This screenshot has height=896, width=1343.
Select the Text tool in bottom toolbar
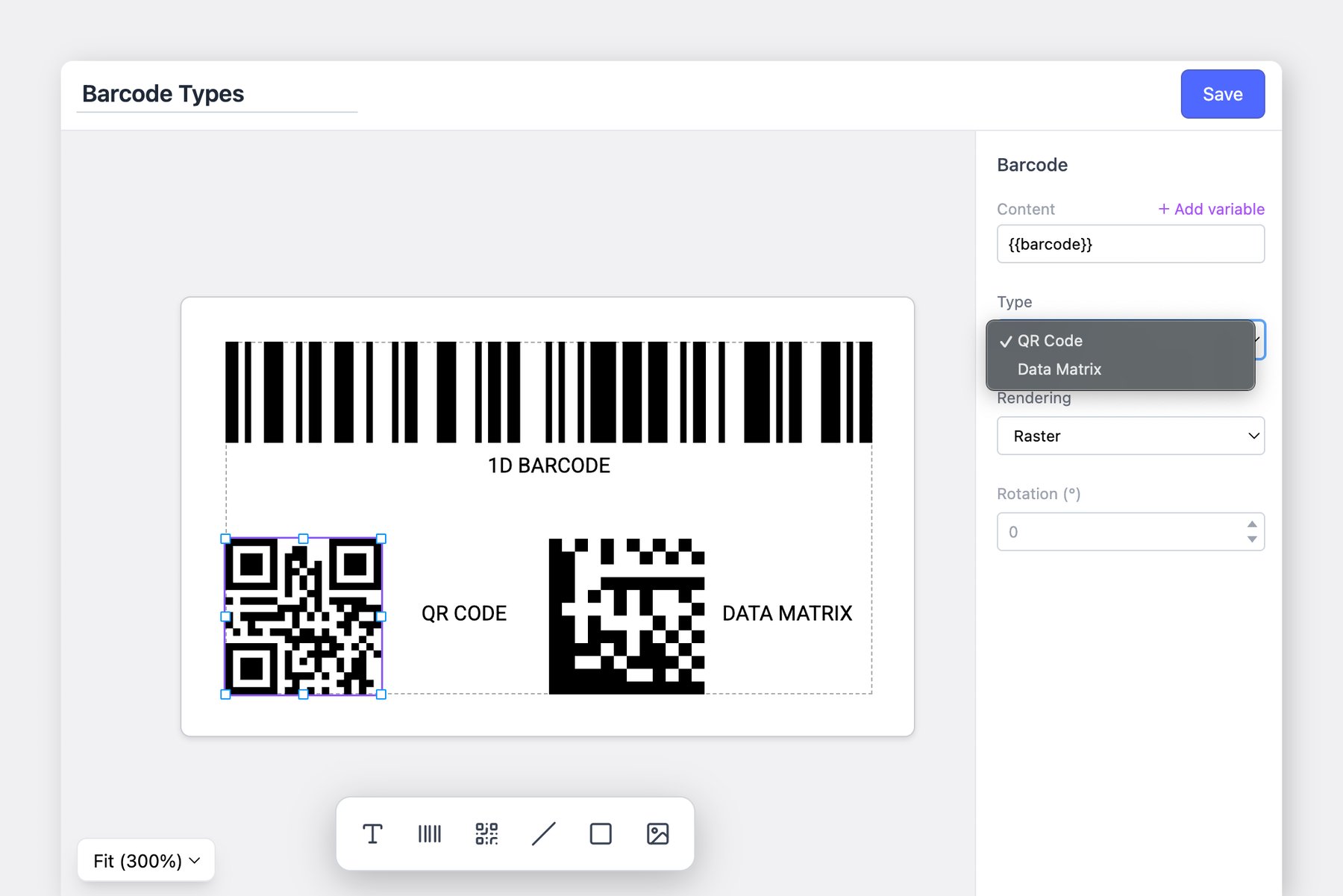click(372, 833)
